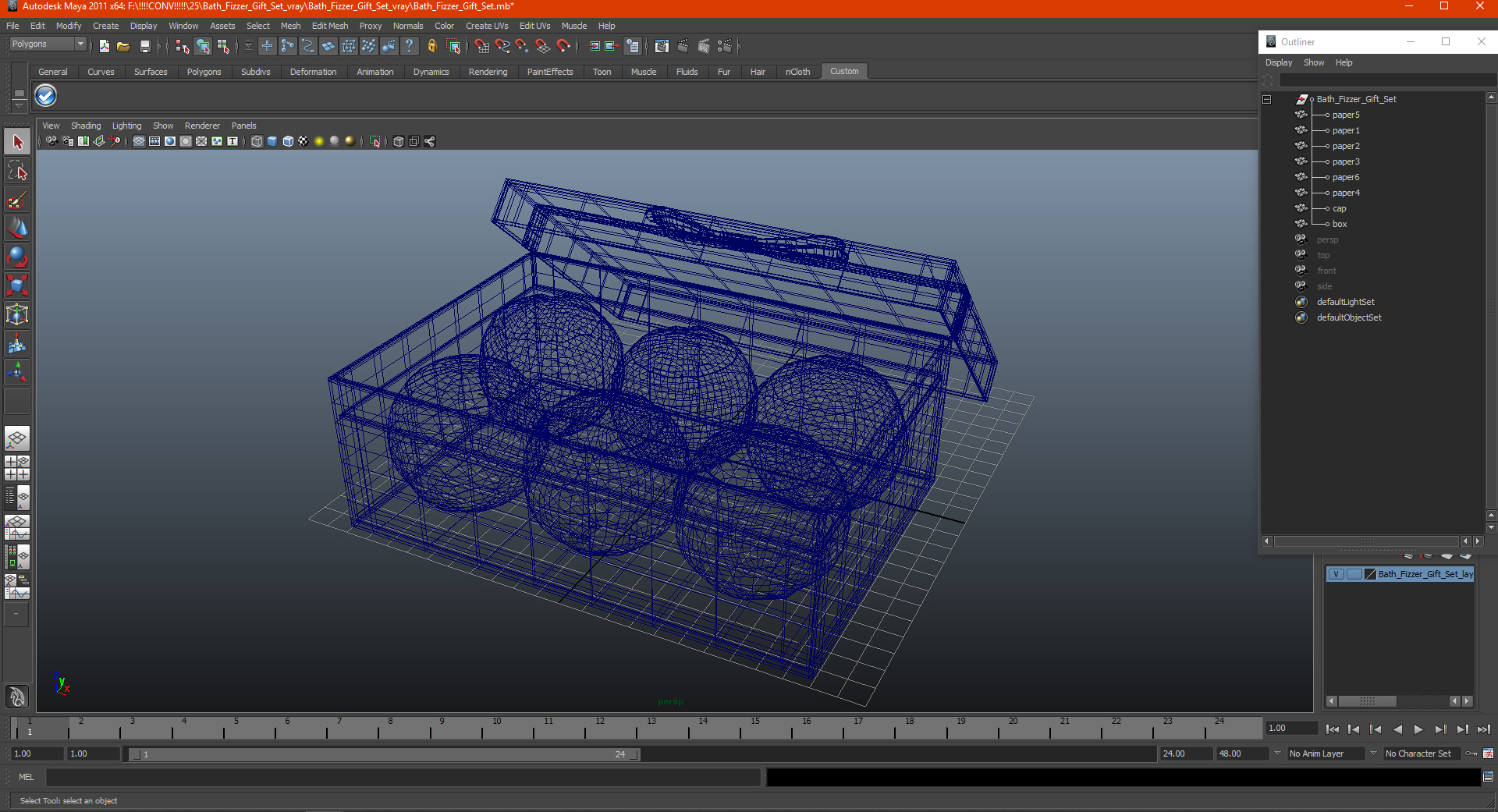Viewport: 1498px width, 812px height.
Task: Collapse the Bath_Fizzer_Gift_Set group in Outliner
Action: click(x=1267, y=99)
